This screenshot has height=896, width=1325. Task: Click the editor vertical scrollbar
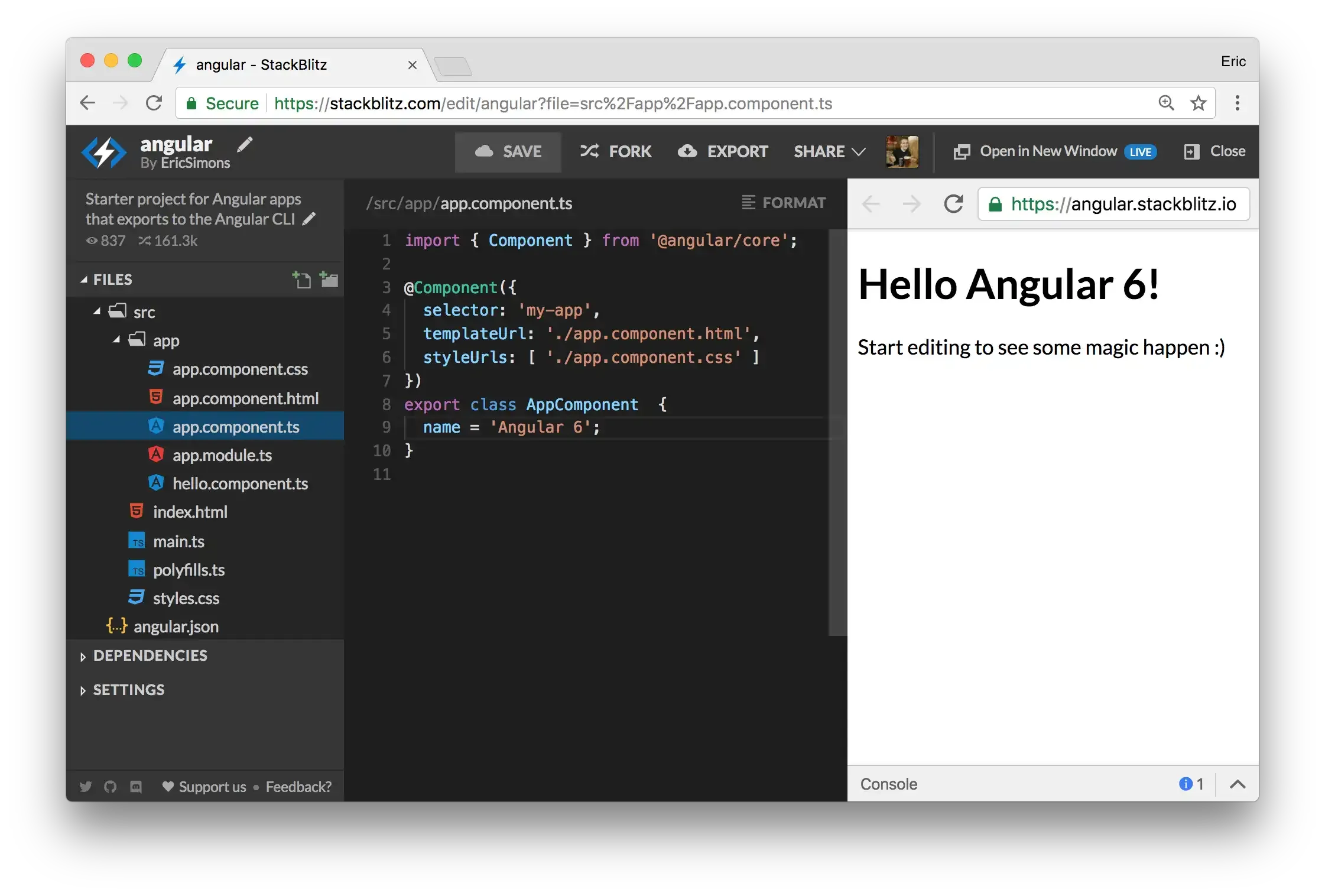(x=837, y=431)
